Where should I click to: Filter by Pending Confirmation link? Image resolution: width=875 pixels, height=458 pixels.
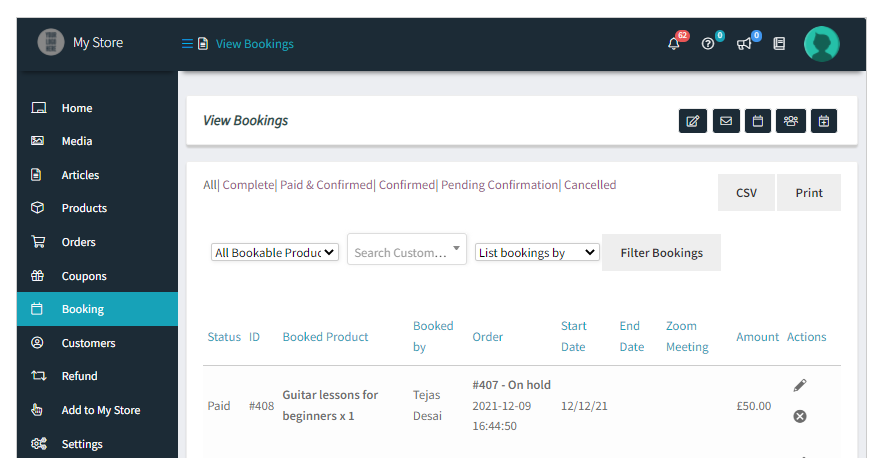499,185
